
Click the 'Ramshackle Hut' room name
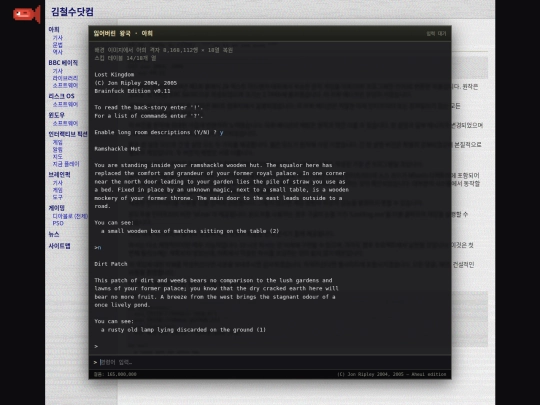coord(117,149)
